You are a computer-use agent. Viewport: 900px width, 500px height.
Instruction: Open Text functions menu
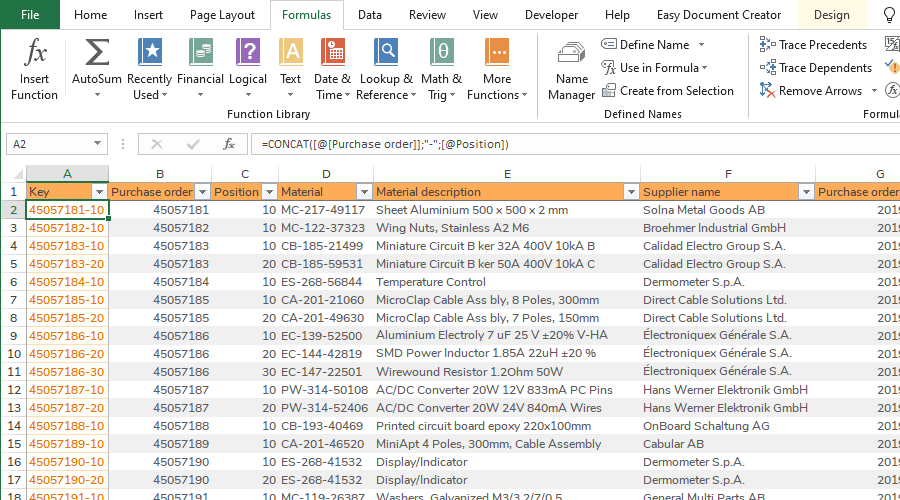[x=290, y=69]
